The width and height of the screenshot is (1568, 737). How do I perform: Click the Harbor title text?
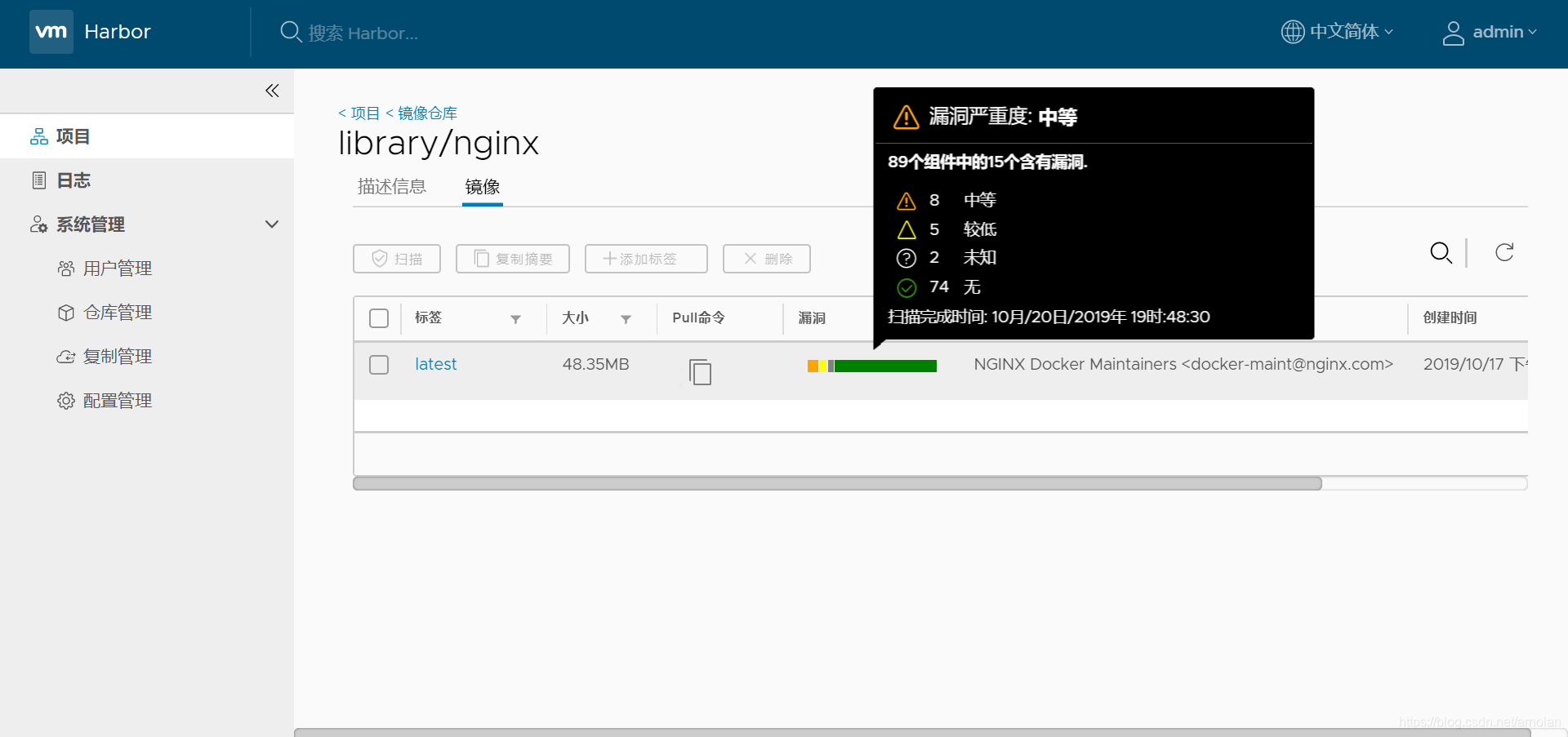[118, 32]
